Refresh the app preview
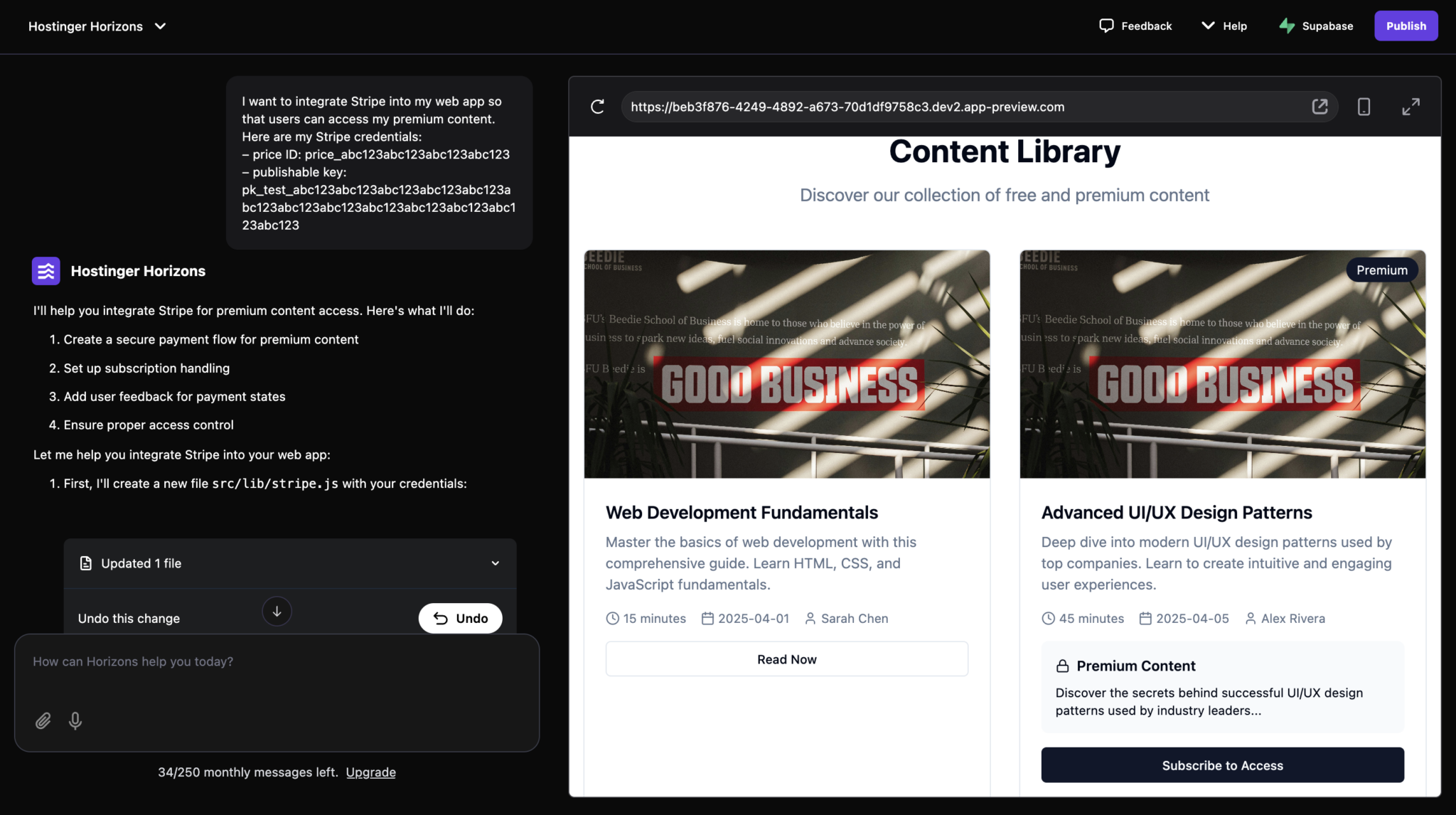Image resolution: width=1456 pixels, height=815 pixels. (x=597, y=107)
